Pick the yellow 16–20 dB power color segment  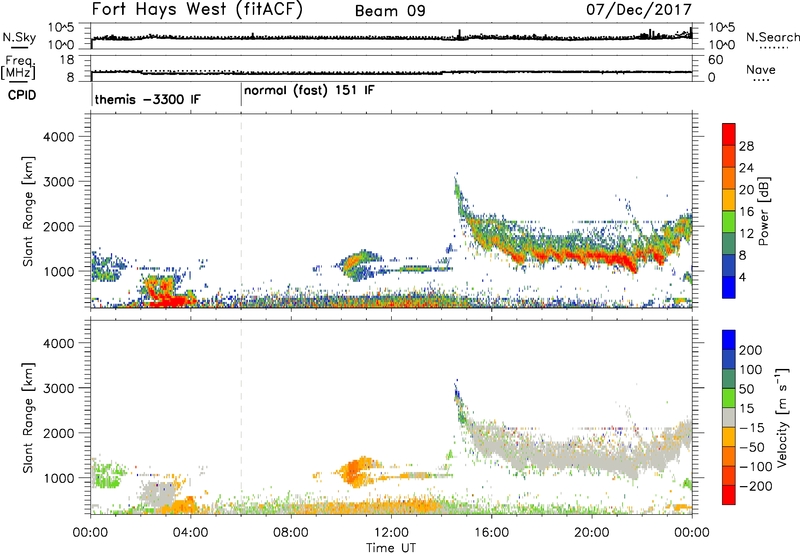(729, 200)
